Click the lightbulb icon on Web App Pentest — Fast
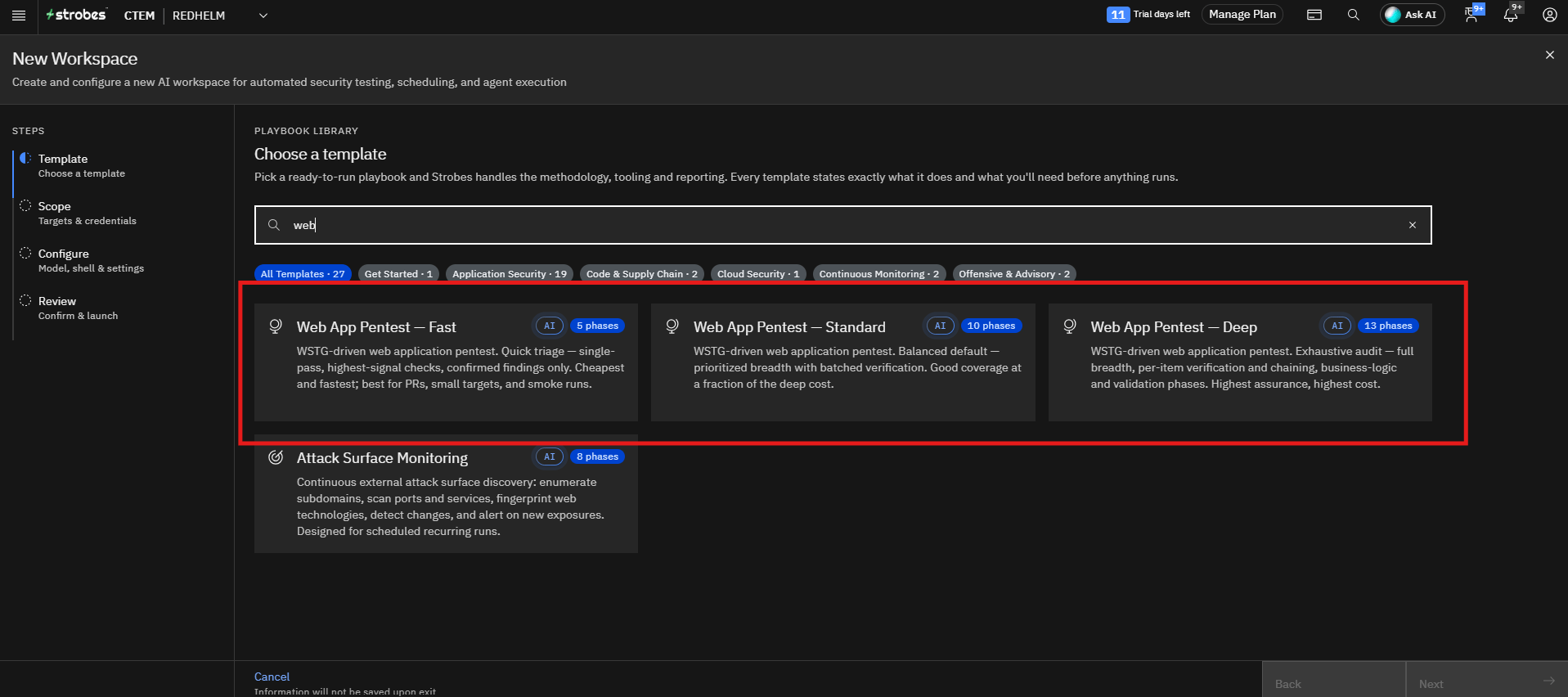The image size is (1568, 697). tap(276, 326)
